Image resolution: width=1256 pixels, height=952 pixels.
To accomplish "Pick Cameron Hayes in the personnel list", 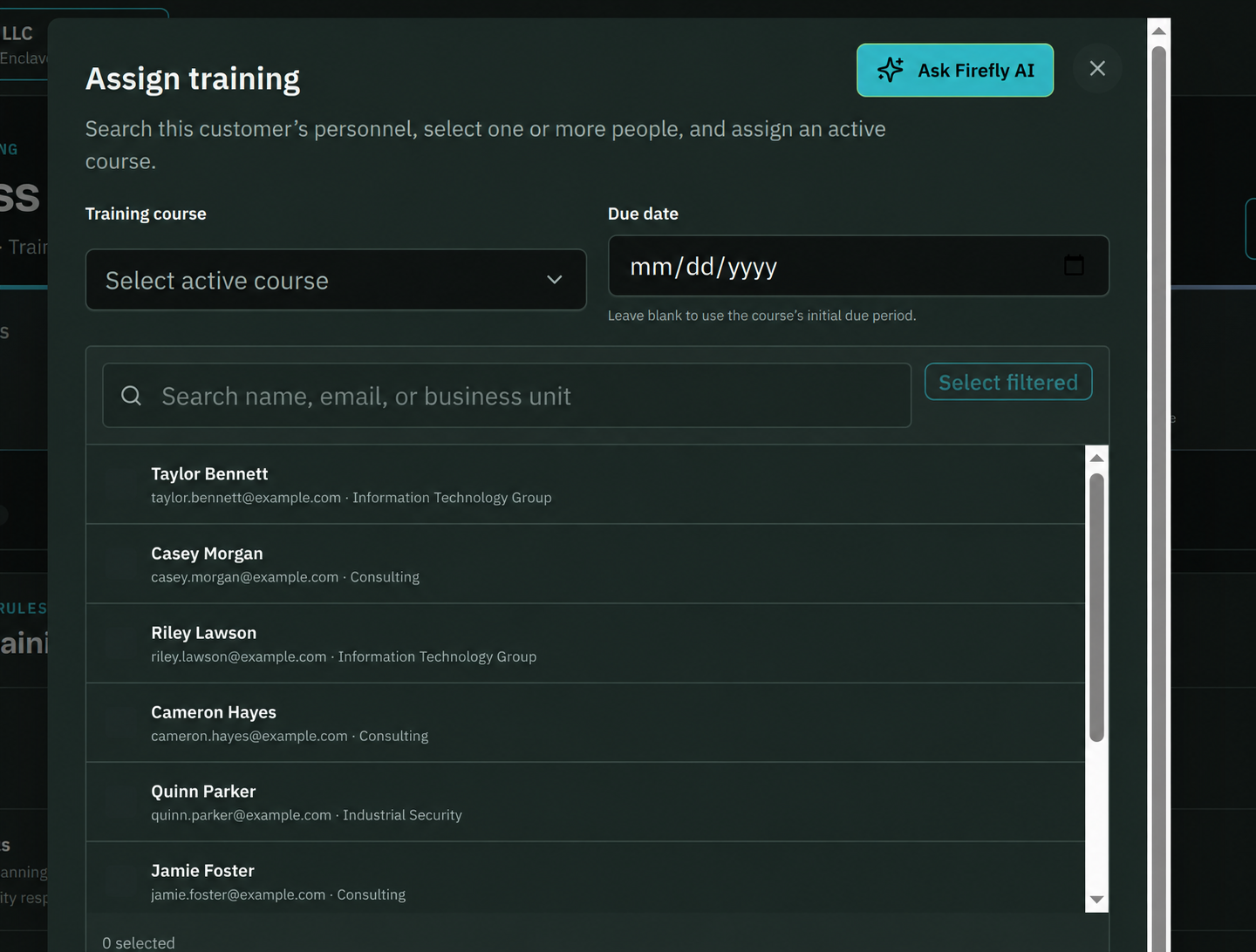I will coord(585,723).
